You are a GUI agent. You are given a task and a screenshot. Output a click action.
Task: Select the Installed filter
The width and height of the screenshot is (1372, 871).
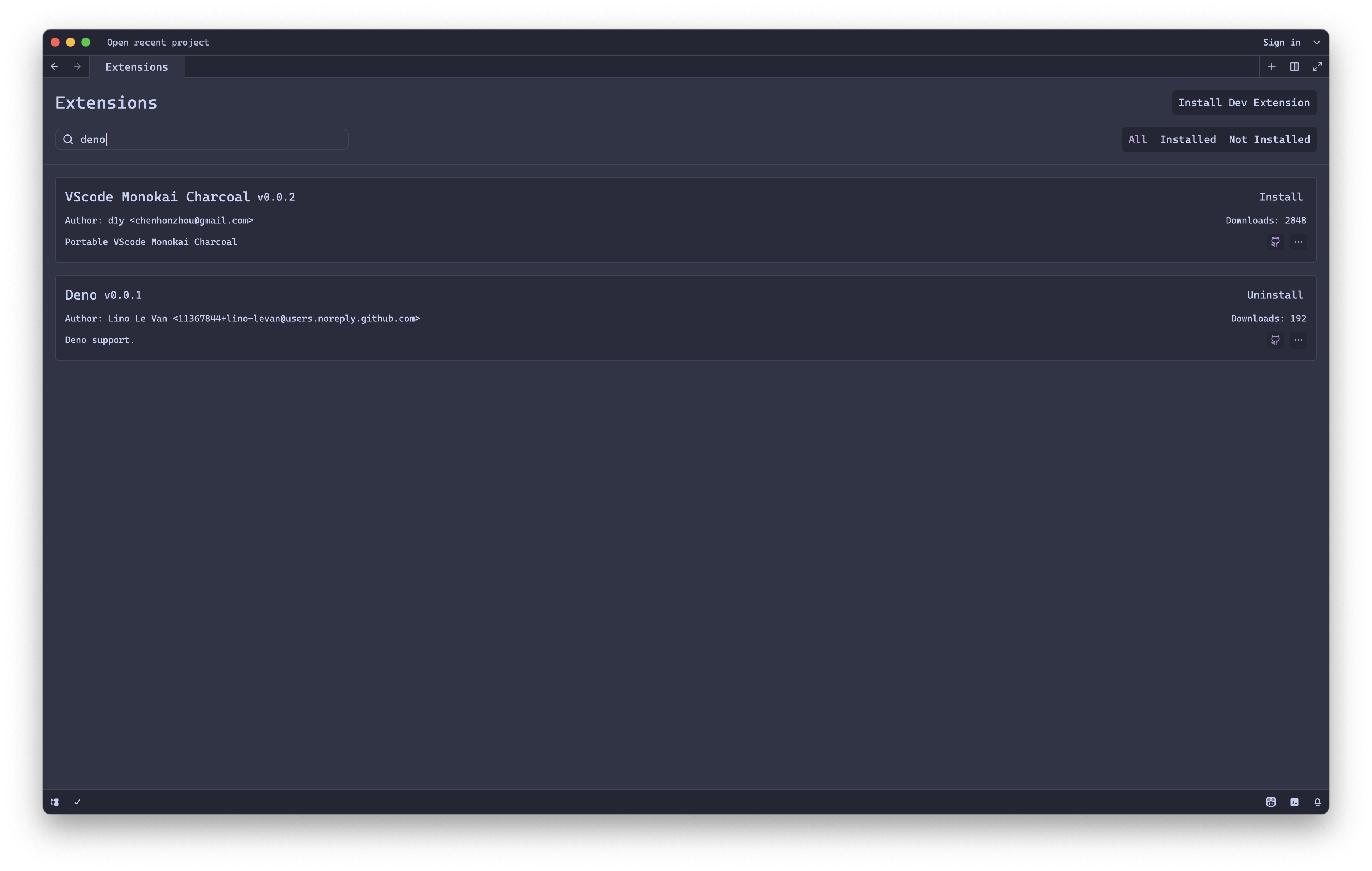click(x=1187, y=140)
